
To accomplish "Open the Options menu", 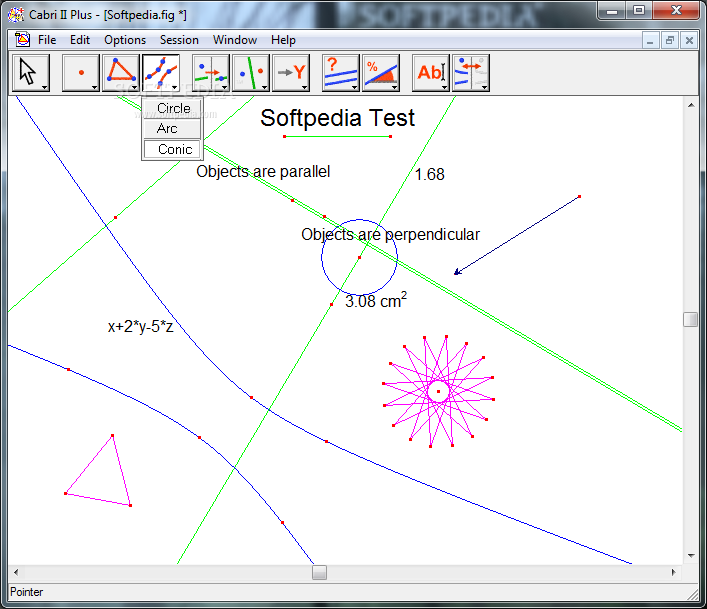I will 125,40.
